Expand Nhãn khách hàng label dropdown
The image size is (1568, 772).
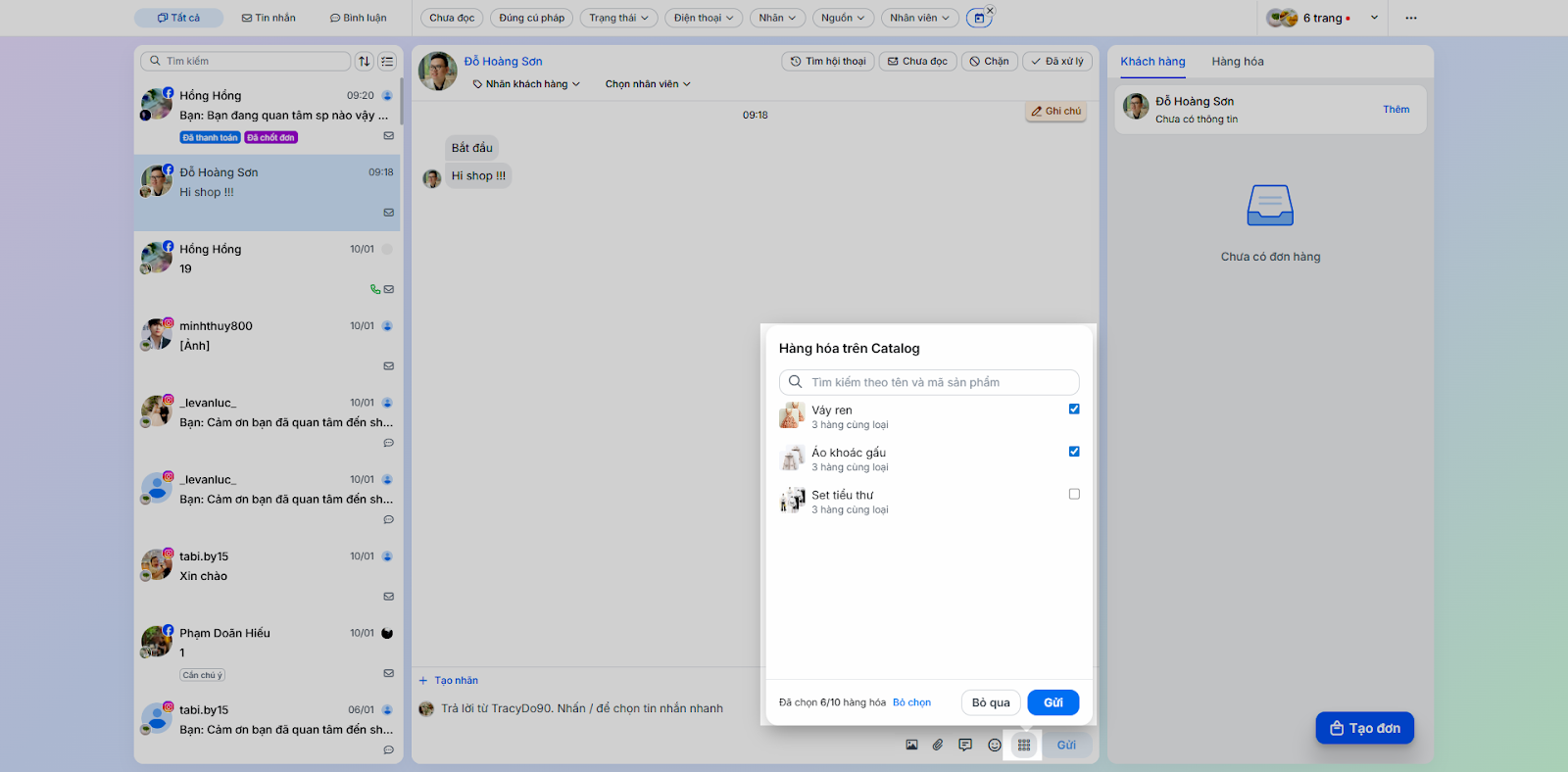point(526,84)
